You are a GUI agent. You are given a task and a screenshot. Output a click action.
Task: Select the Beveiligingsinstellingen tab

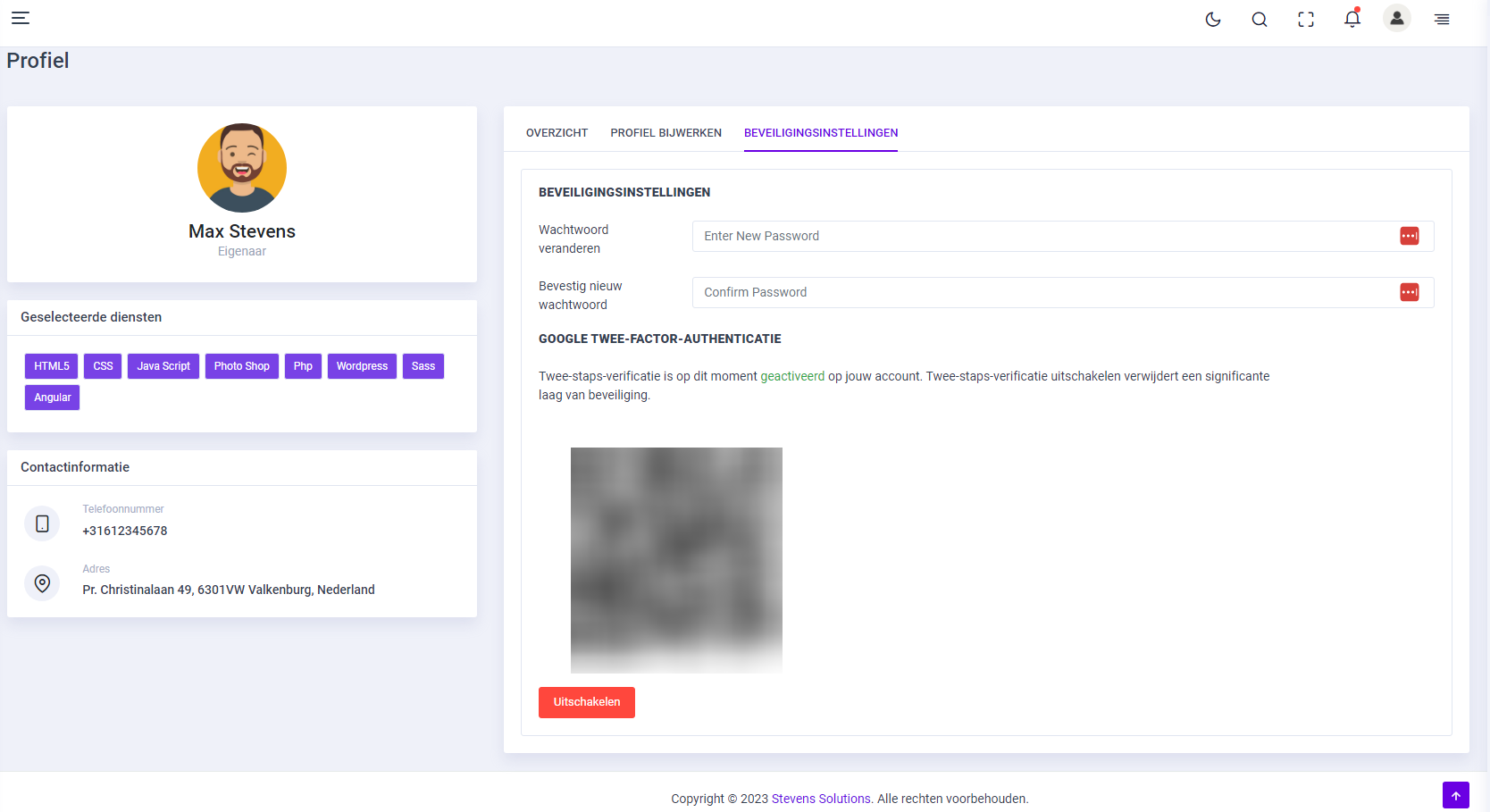pyautogui.click(x=821, y=133)
